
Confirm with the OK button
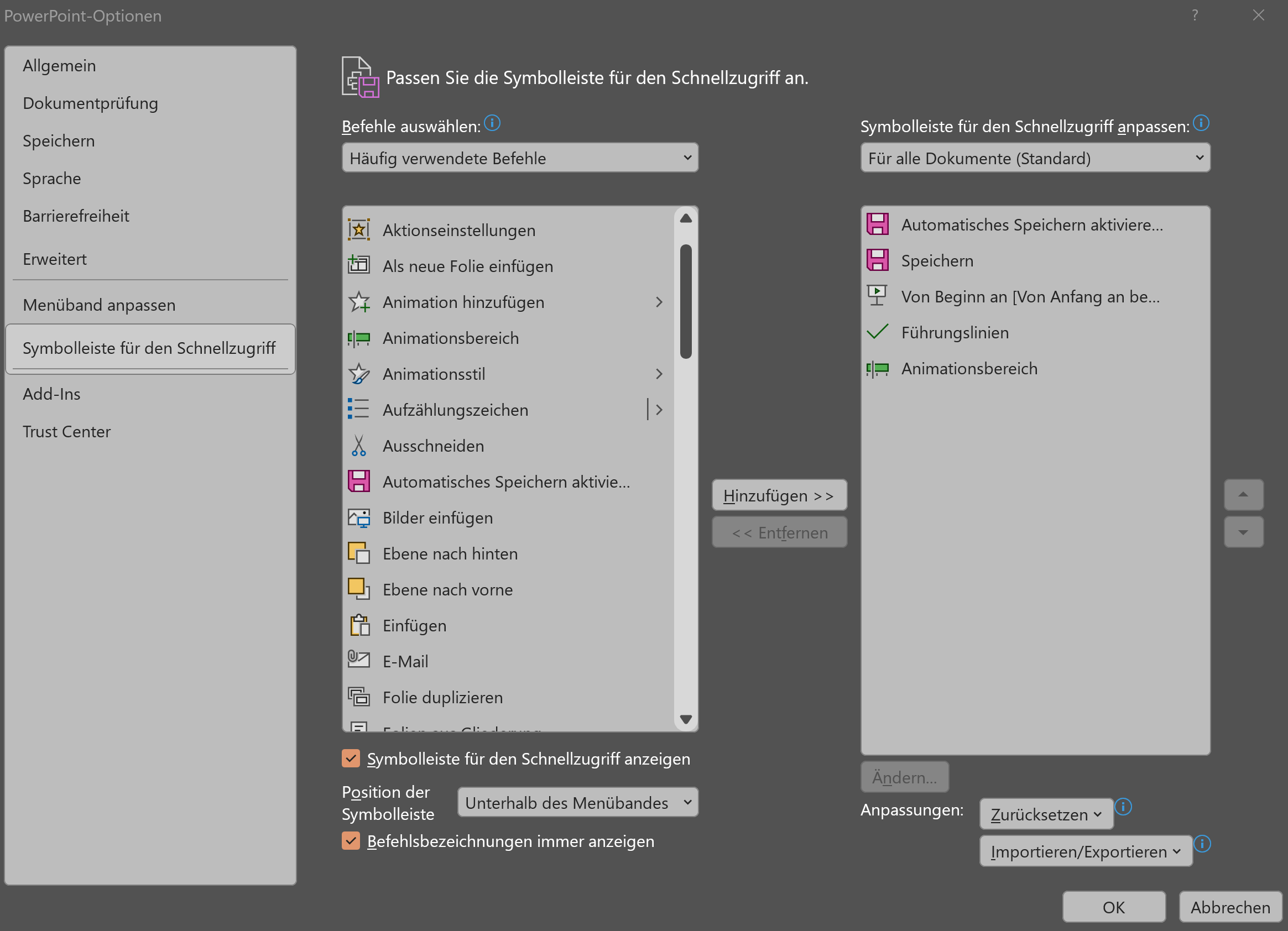(x=1114, y=907)
